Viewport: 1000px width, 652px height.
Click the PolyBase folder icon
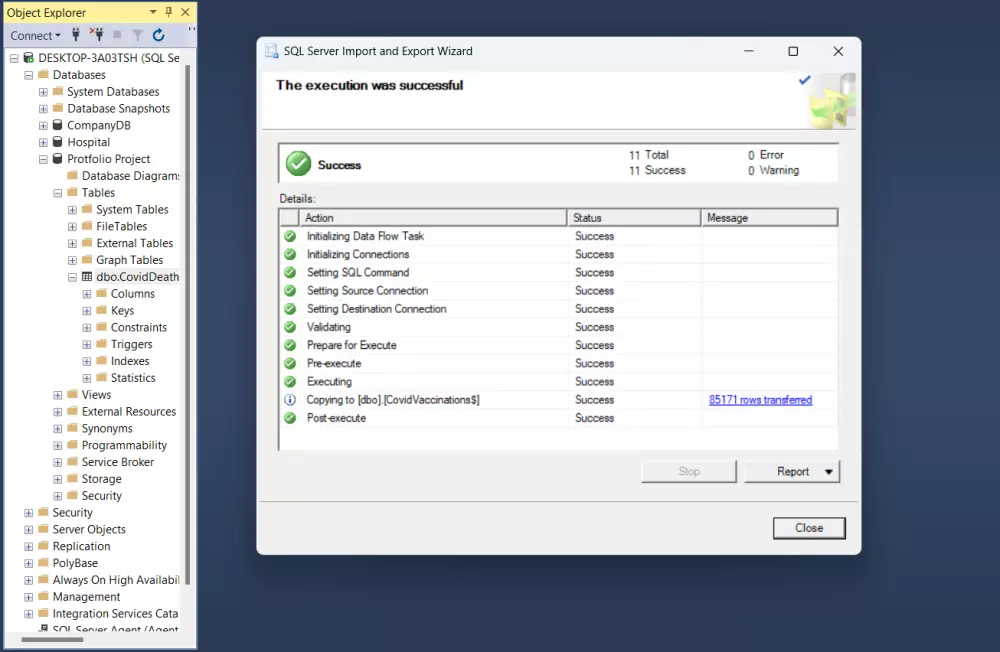[43, 563]
